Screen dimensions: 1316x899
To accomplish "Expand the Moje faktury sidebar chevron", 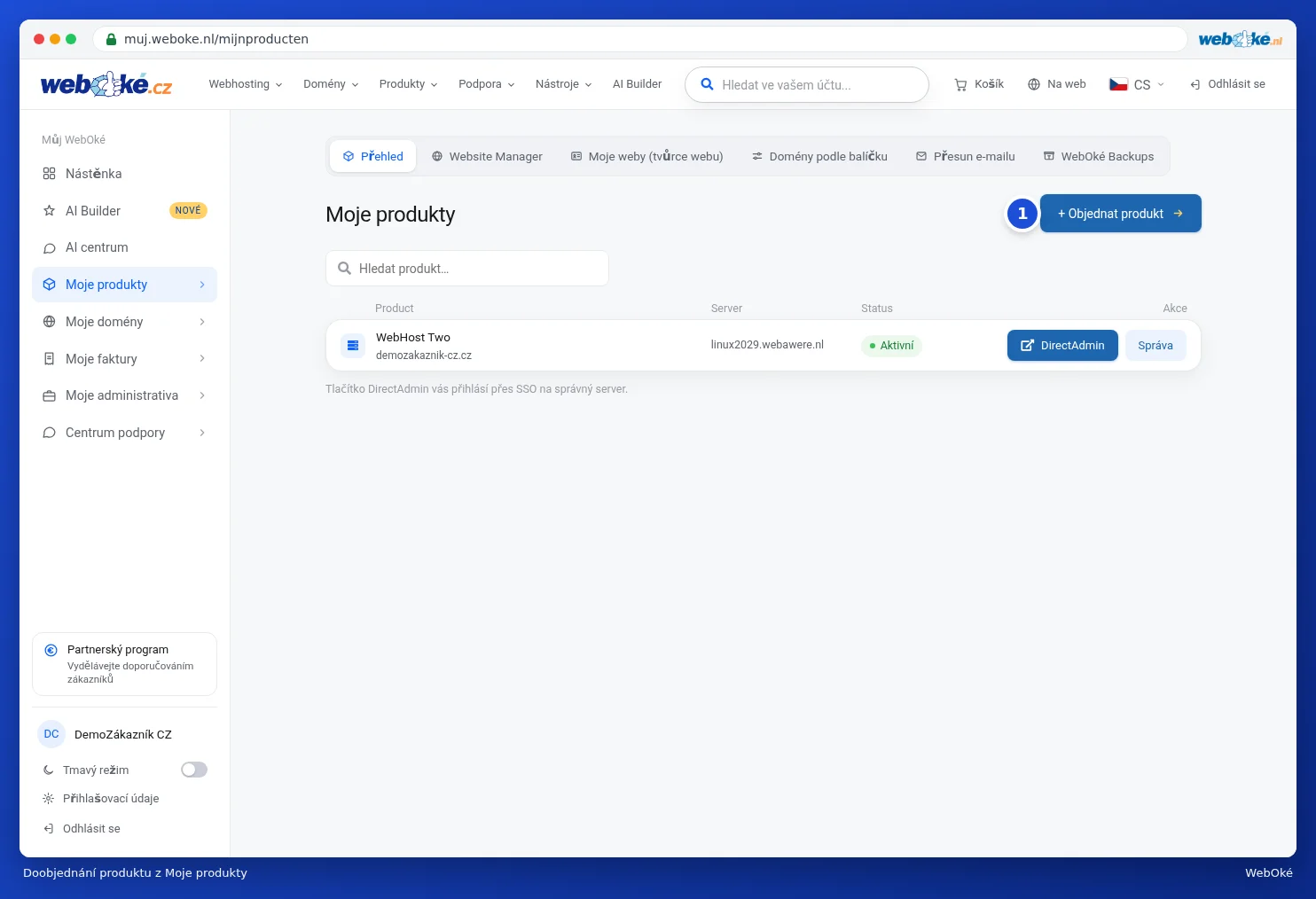I will click(x=202, y=358).
